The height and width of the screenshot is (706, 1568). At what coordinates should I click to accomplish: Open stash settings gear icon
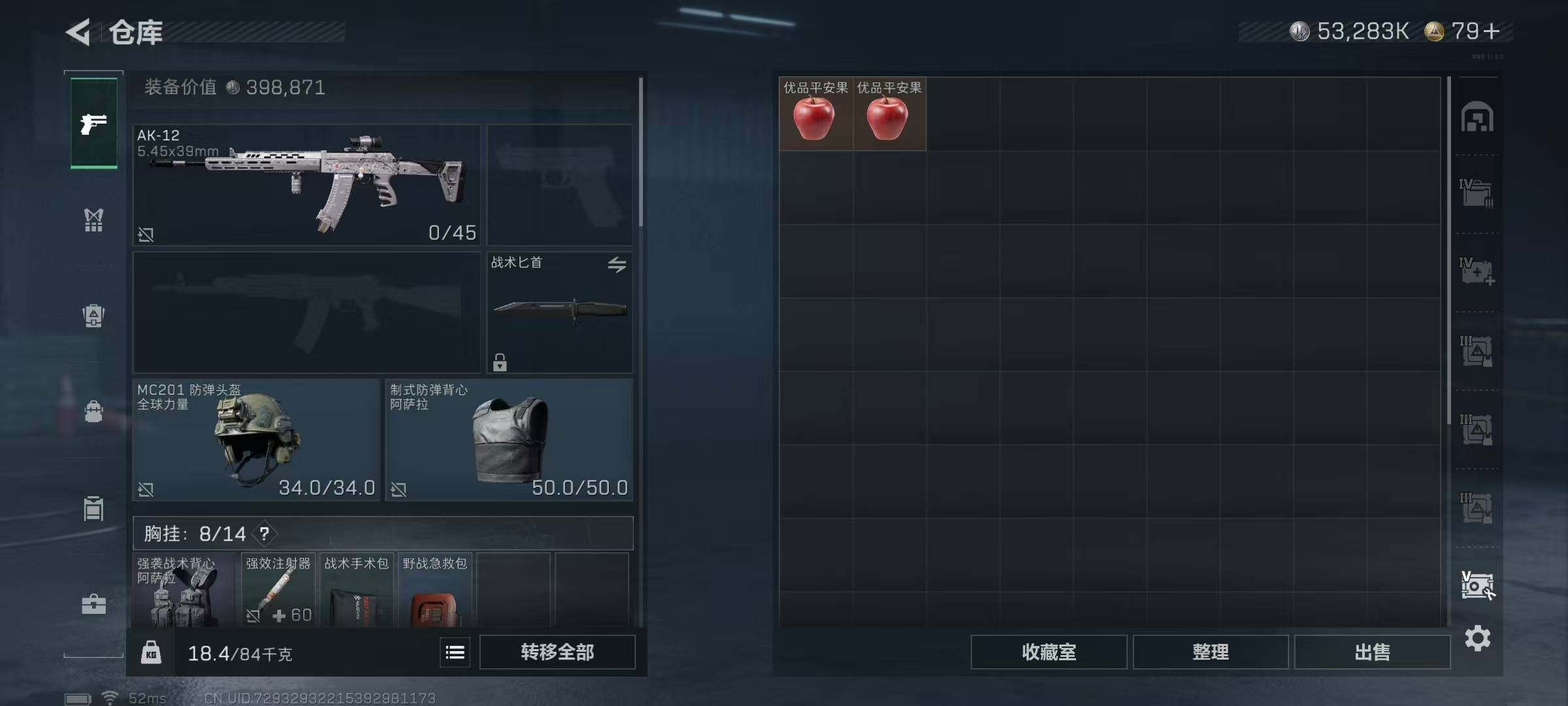(x=1477, y=638)
